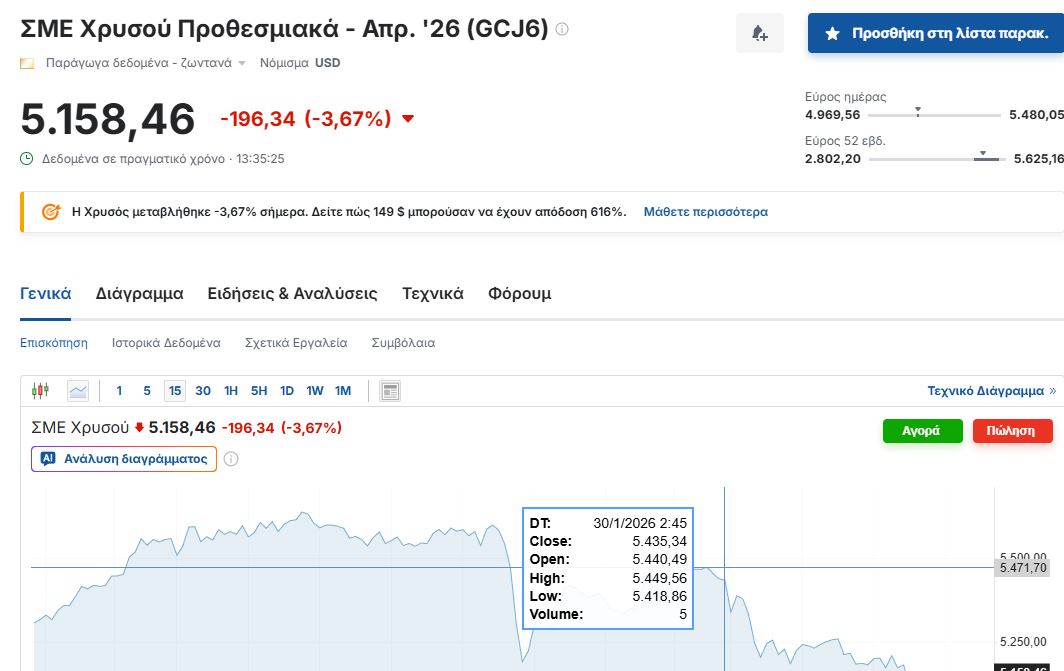This screenshot has height=671, width=1064.
Task: Click info icon beside Ανάλυση διαγράμματος
Action: tap(231, 459)
